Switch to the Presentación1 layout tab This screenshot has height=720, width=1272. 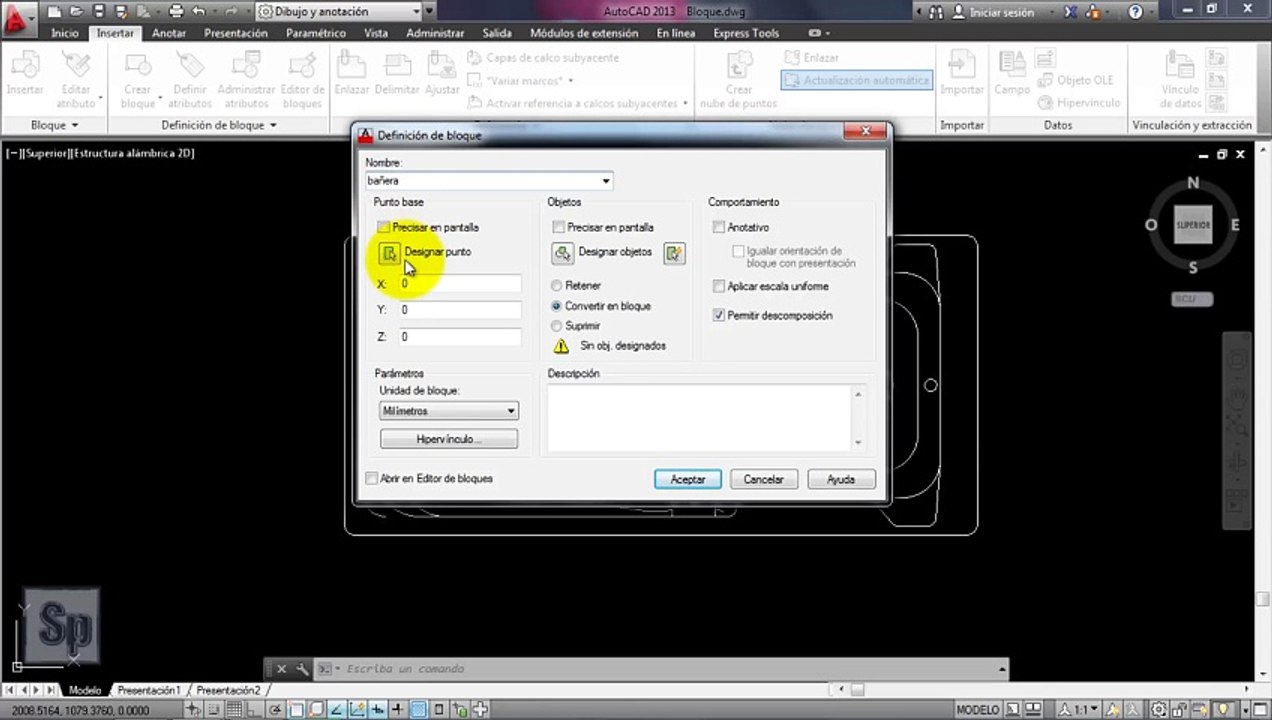coord(149,691)
